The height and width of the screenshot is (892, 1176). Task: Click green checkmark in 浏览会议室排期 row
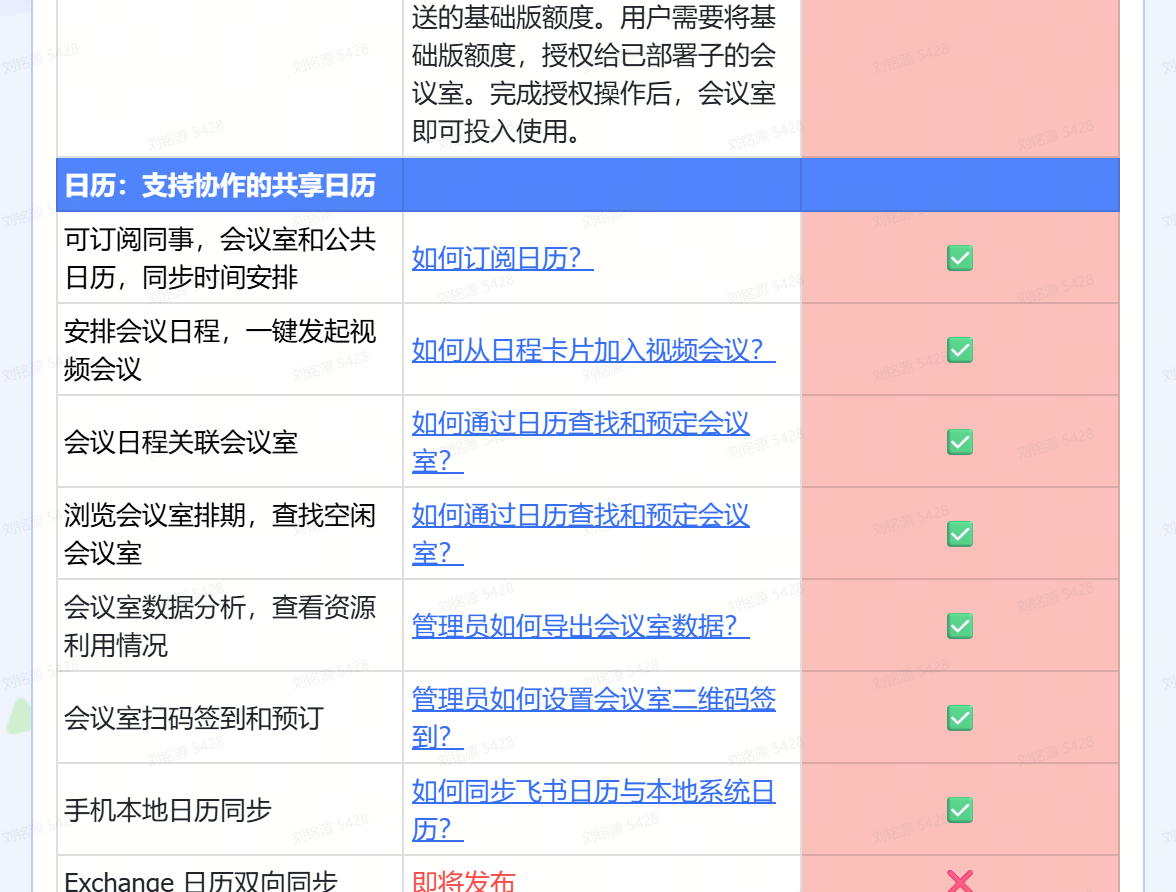point(960,533)
